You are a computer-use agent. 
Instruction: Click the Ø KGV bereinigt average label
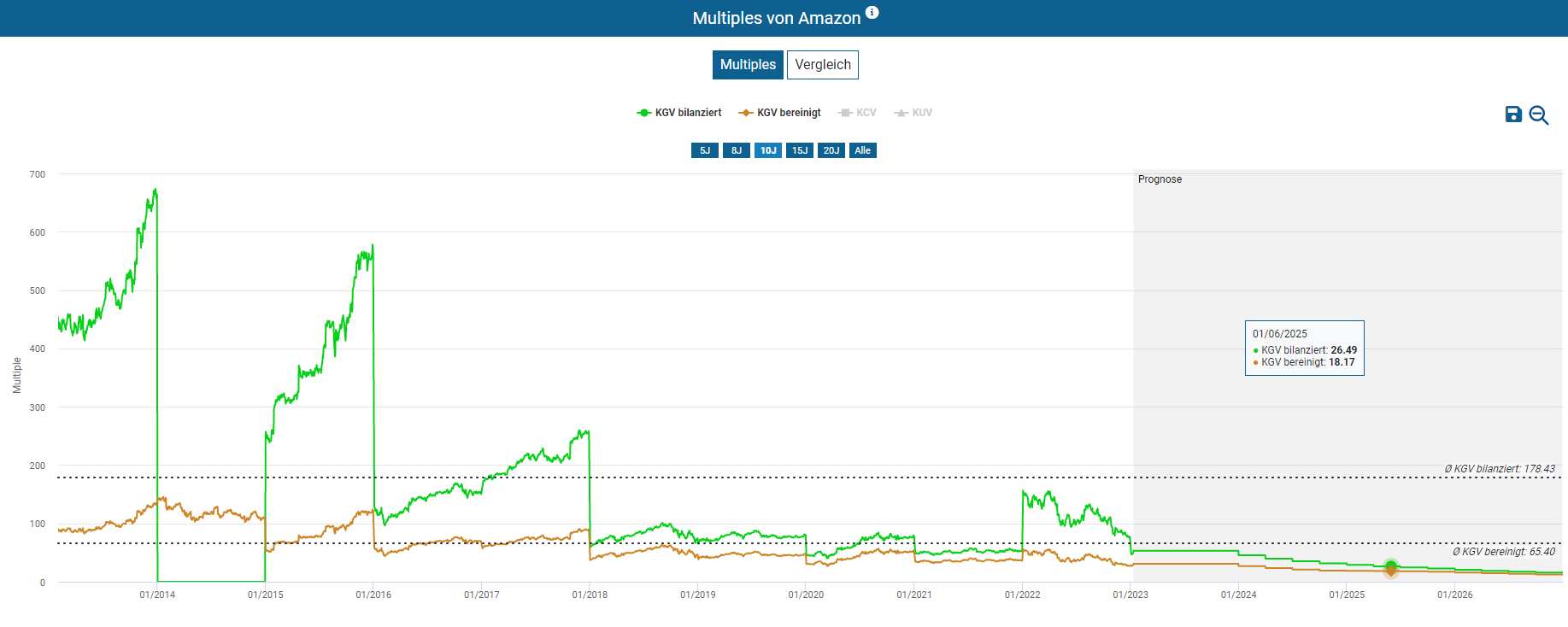pos(1503,552)
